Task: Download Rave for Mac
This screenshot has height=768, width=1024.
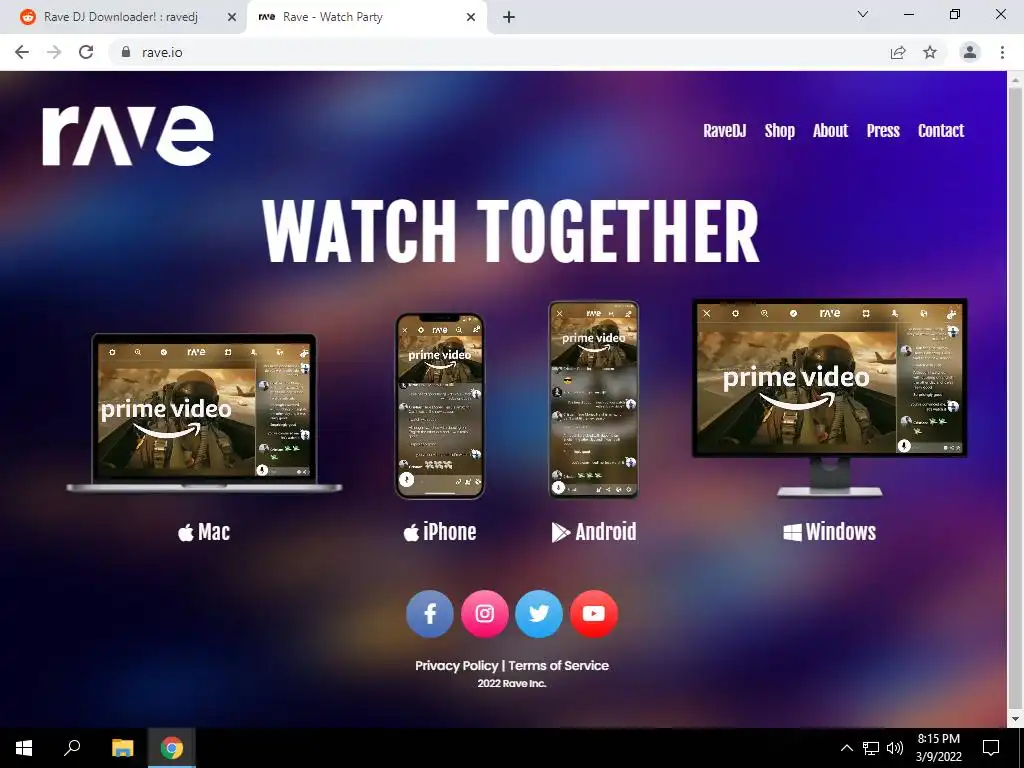Action: (204, 532)
